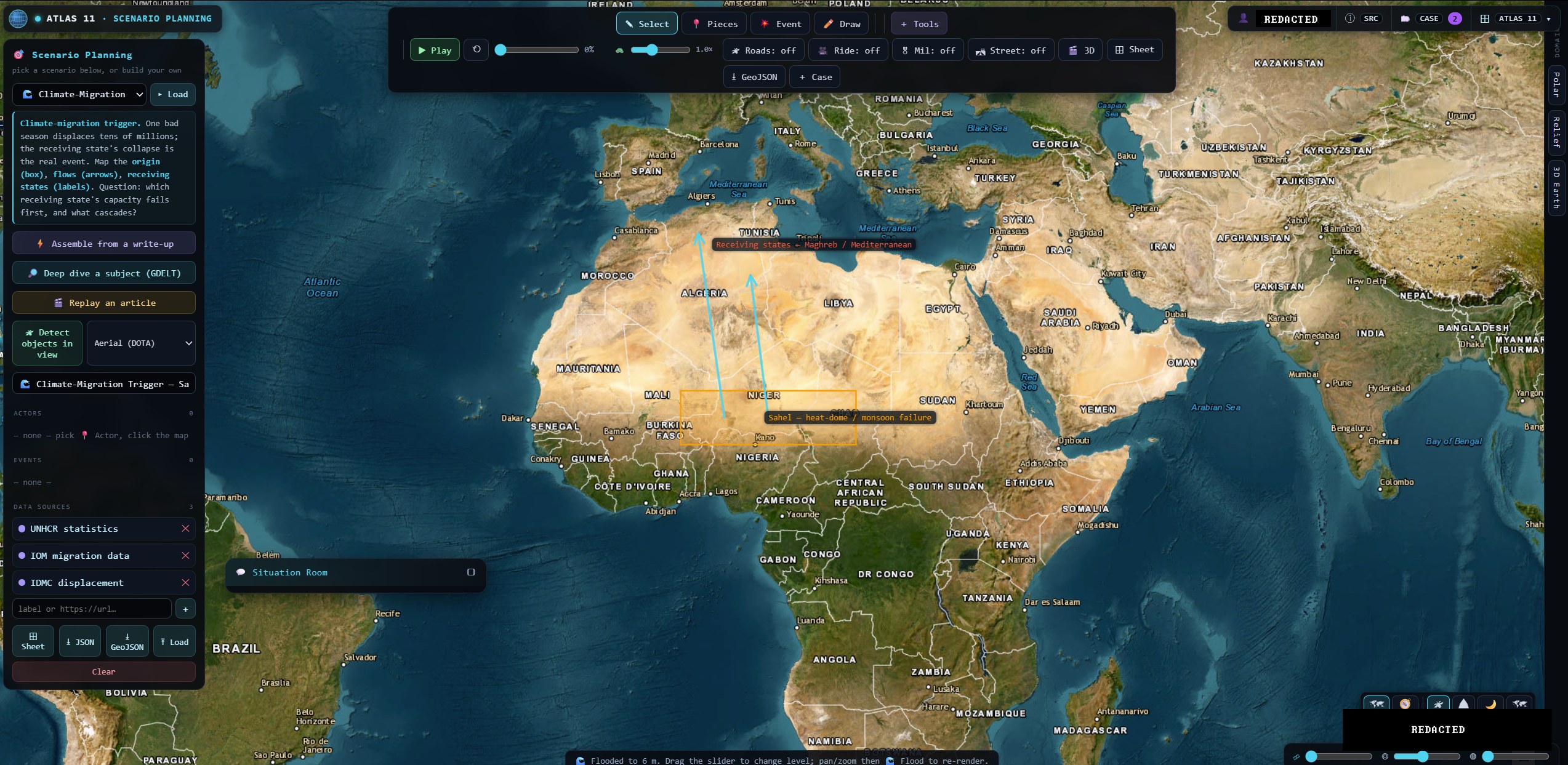Click the ATLAS 11 globe logo icon
1568x765 pixels.
(x=18, y=18)
